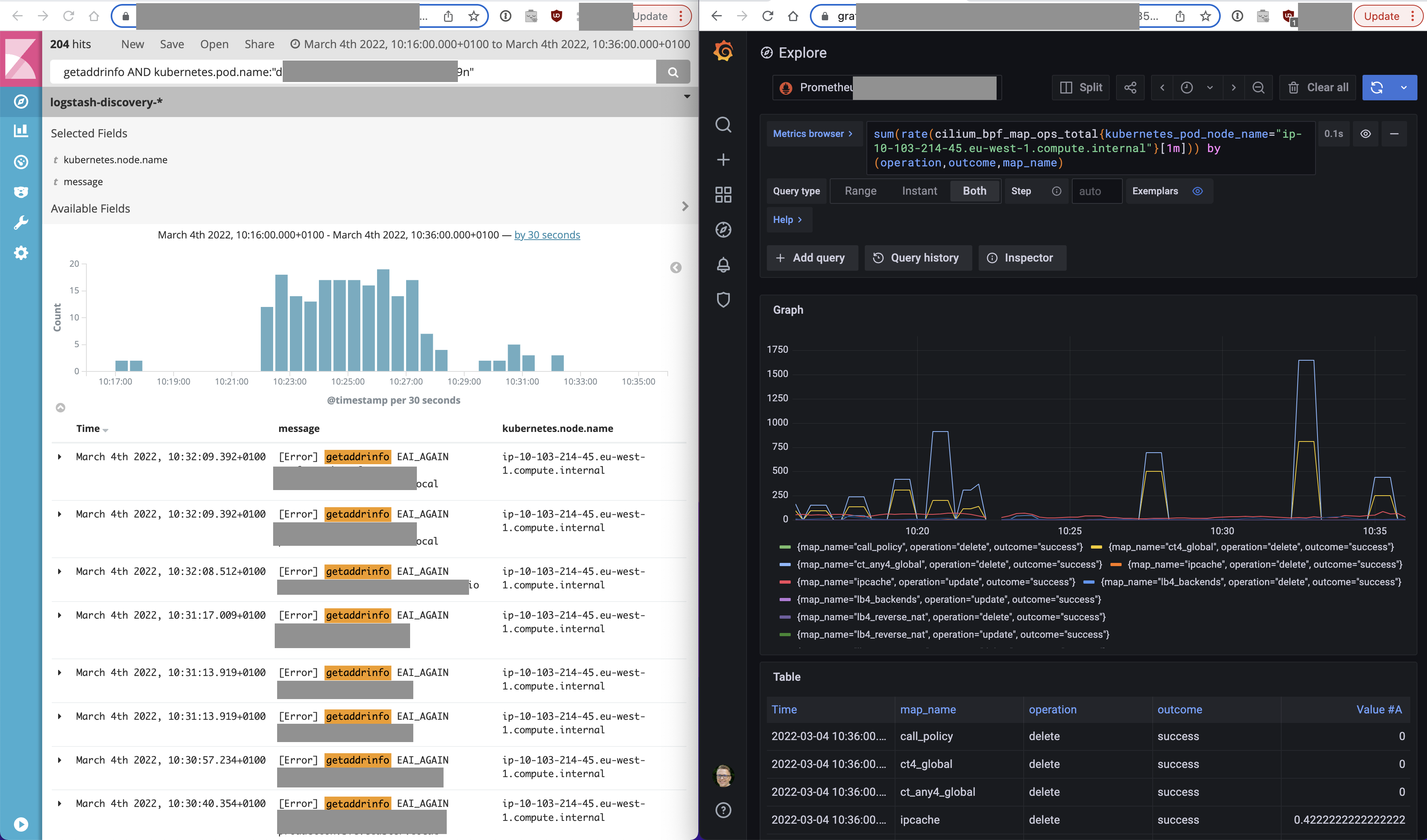This screenshot has height=840, width=1427.
Task: Open Kibana Visualize bar chart icon
Action: tap(21, 131)
